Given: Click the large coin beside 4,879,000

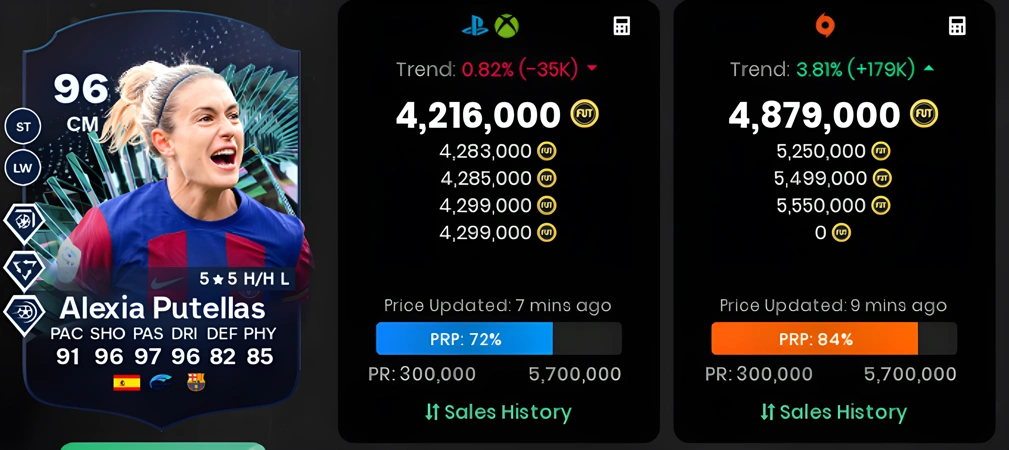Looking at the screenshot, I should click(923, 114).
